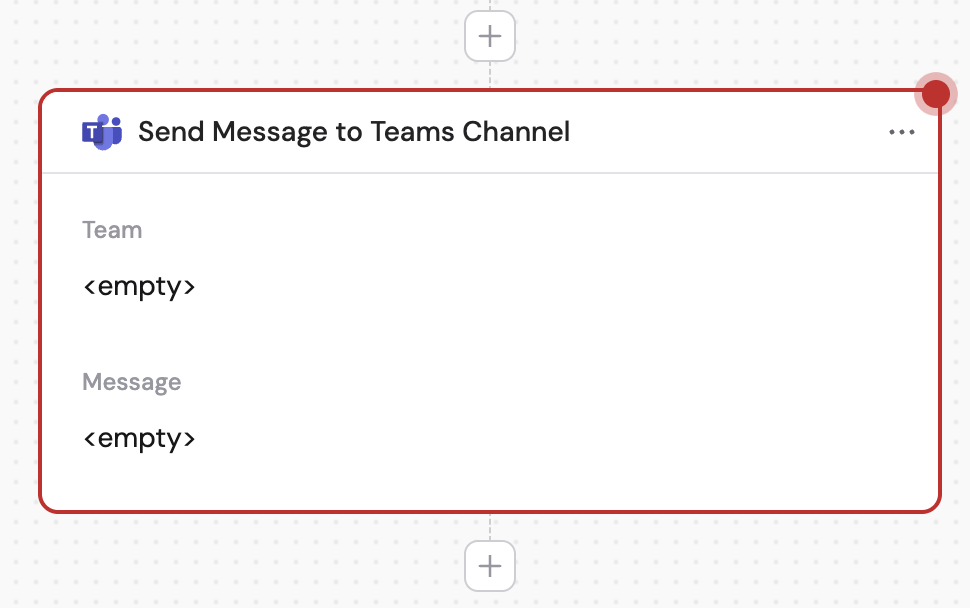Click the Team field's empty value
Image resolution: width=970 pixels, height=608 pixels.
pos(139,285)
